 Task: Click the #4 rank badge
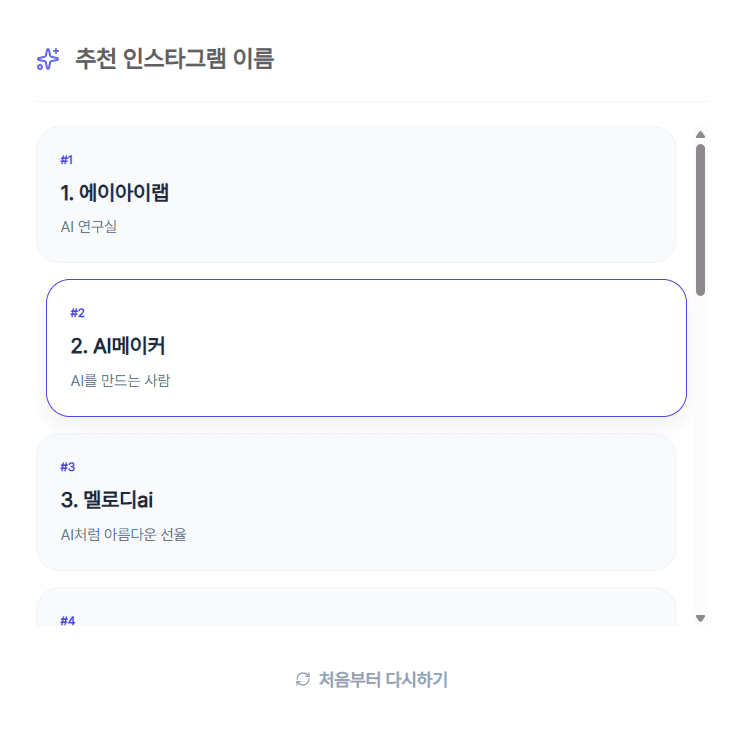pos(67,620)
